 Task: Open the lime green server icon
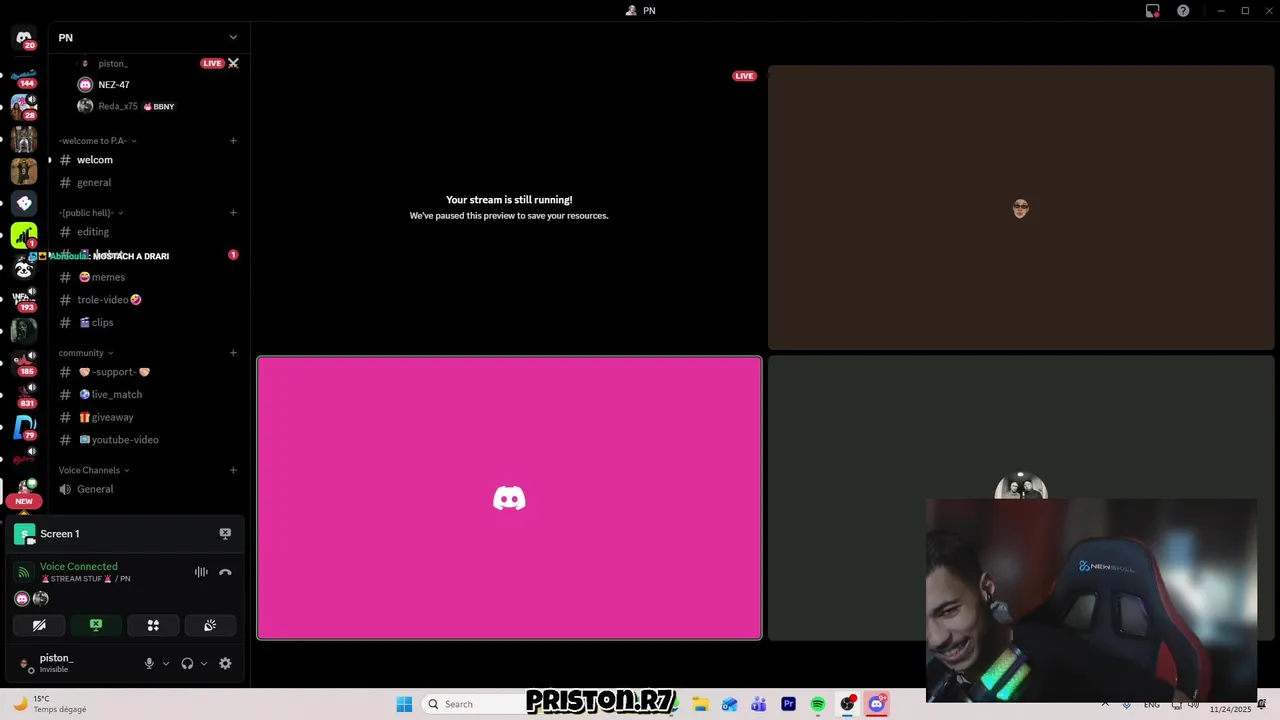click(24, 236)
